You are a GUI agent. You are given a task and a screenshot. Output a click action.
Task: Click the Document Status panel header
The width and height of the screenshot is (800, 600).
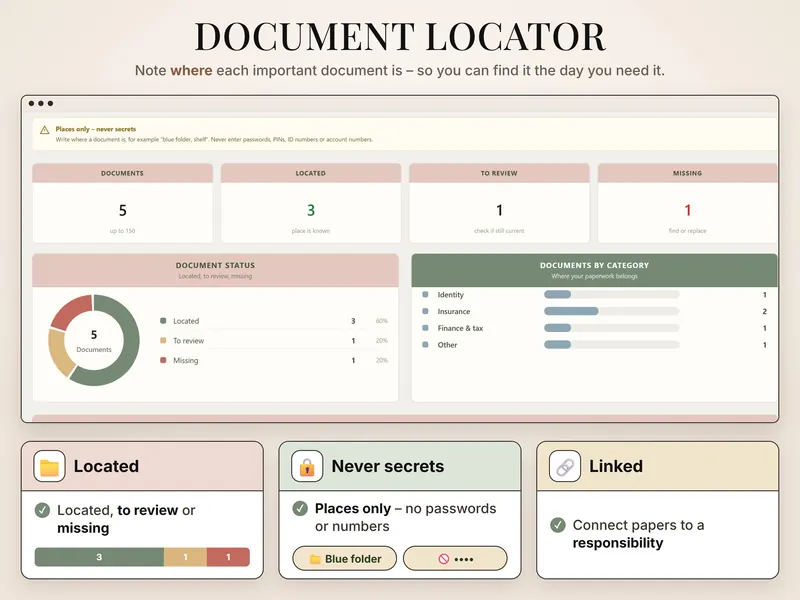[215, 270]
